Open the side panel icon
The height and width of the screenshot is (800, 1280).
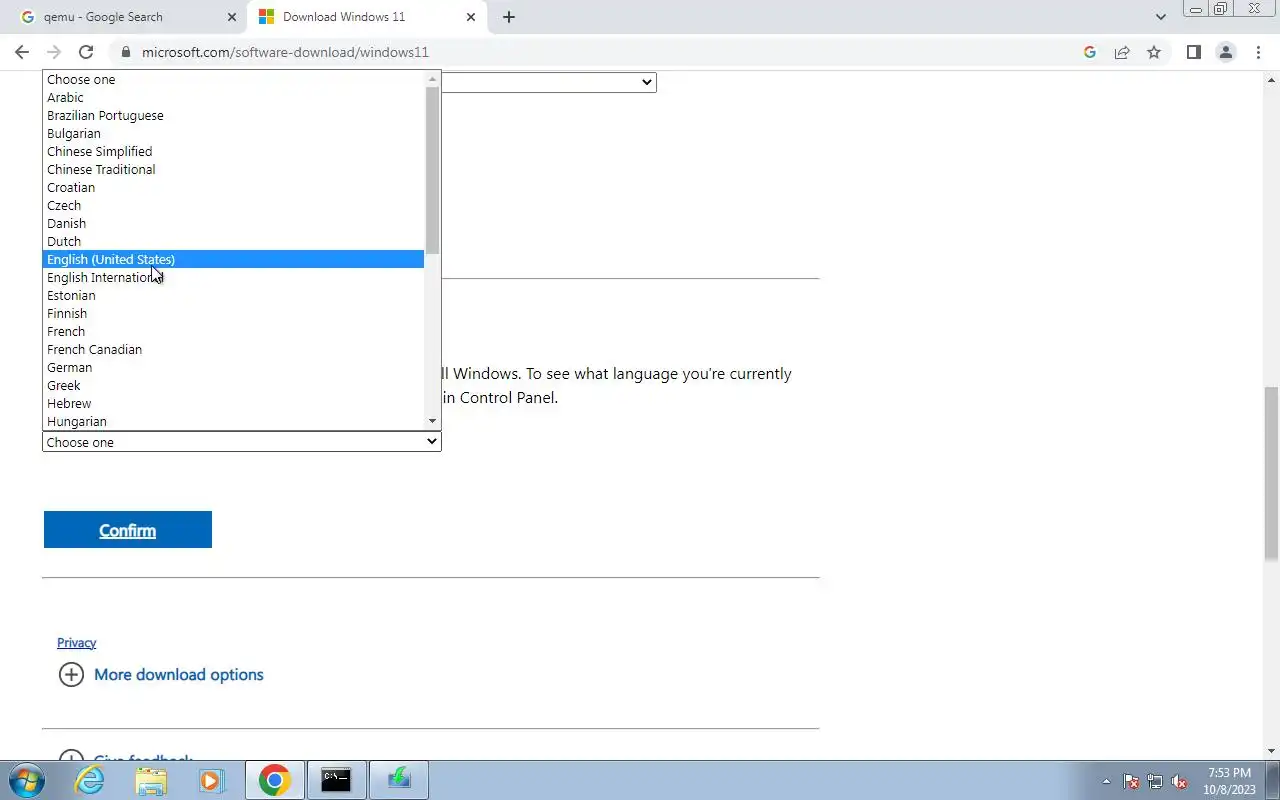(x=1194, y=52)
